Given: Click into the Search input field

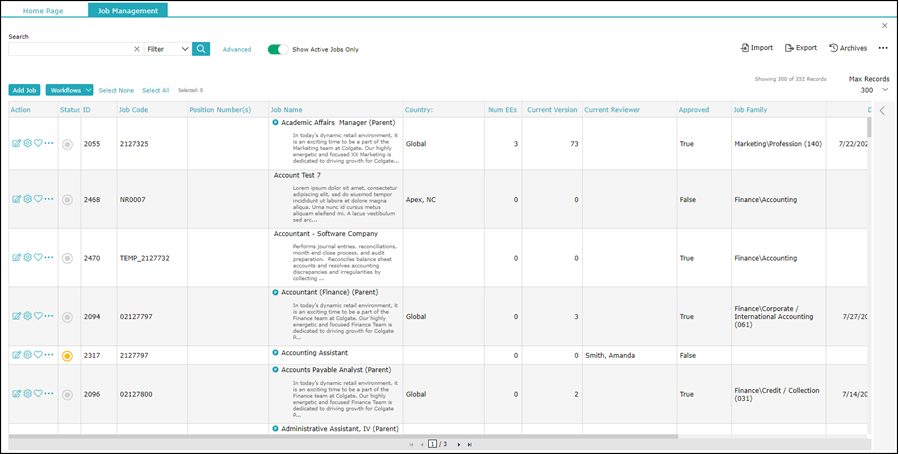Looking at the screenshot, I should [x=70, y=49].
